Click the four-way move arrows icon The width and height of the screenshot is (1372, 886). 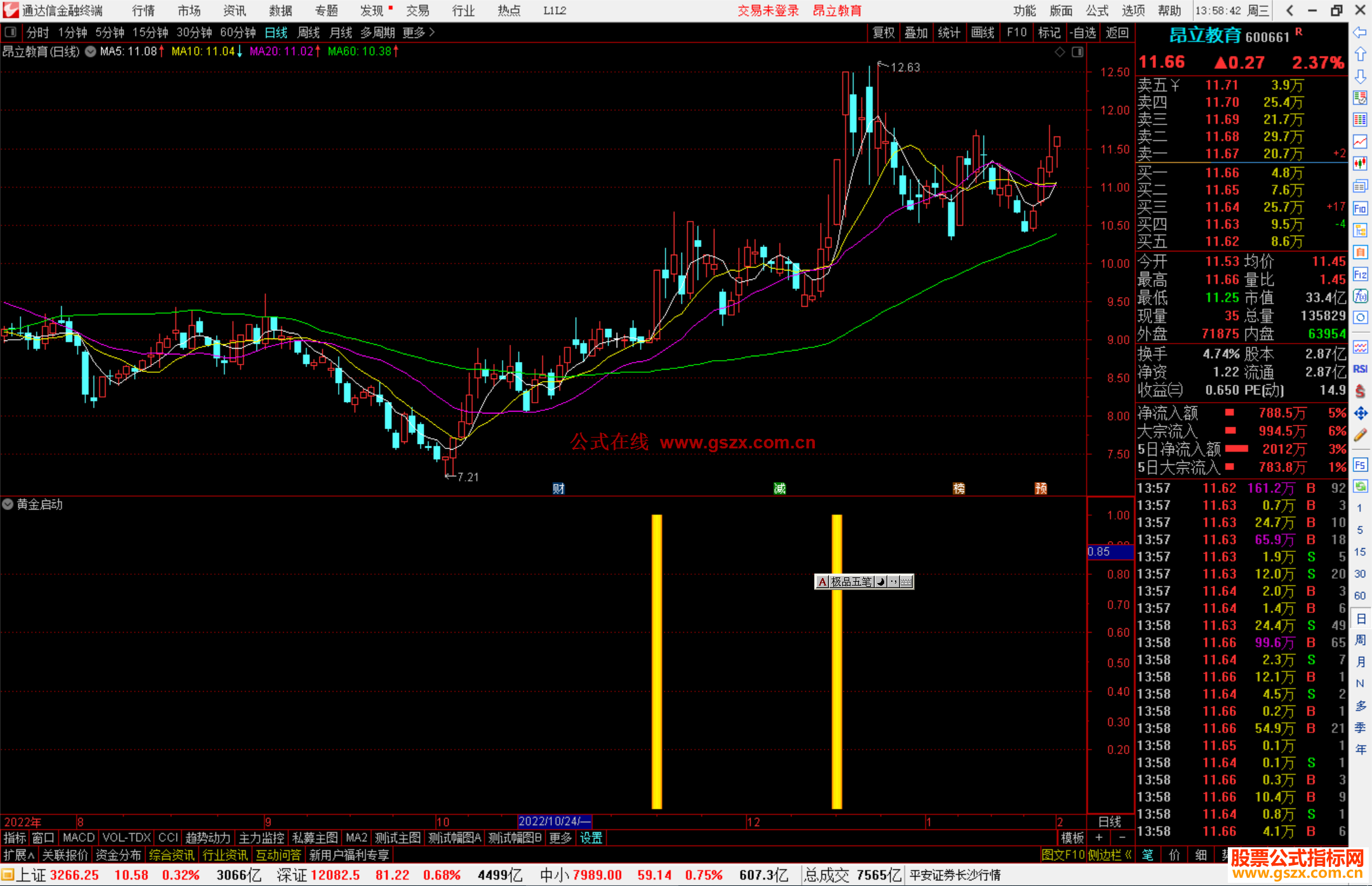point(1360,413)
